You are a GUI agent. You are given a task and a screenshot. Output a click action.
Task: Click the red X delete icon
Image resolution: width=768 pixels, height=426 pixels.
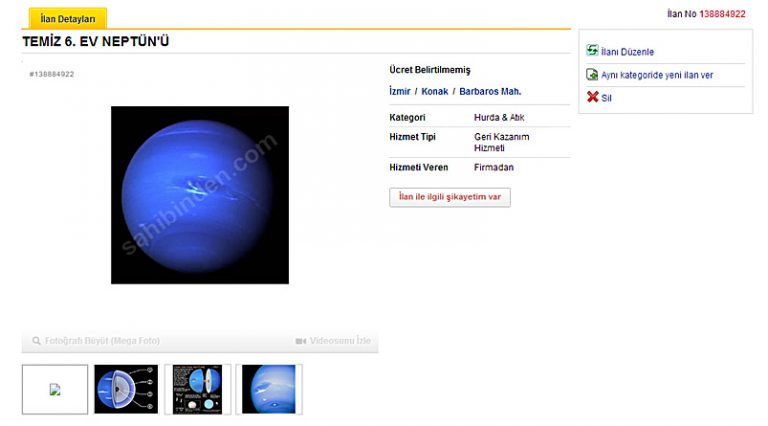click(x=593, y=97)
